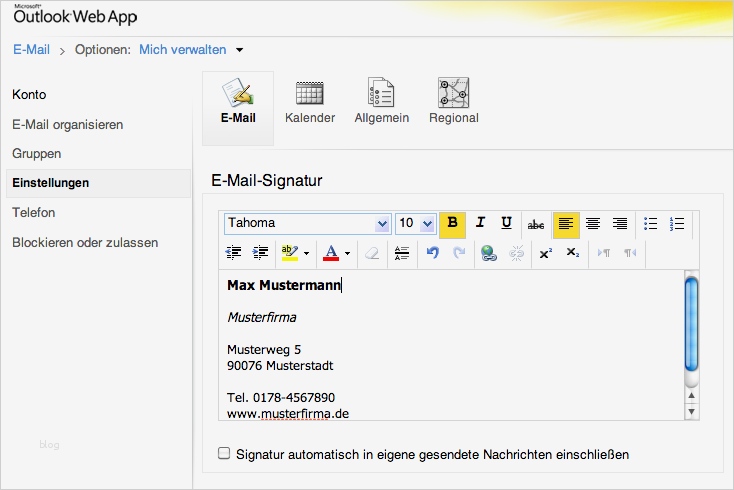
Task: Return to E-Mail via breadcrumb link
Action: coord(31,50)
